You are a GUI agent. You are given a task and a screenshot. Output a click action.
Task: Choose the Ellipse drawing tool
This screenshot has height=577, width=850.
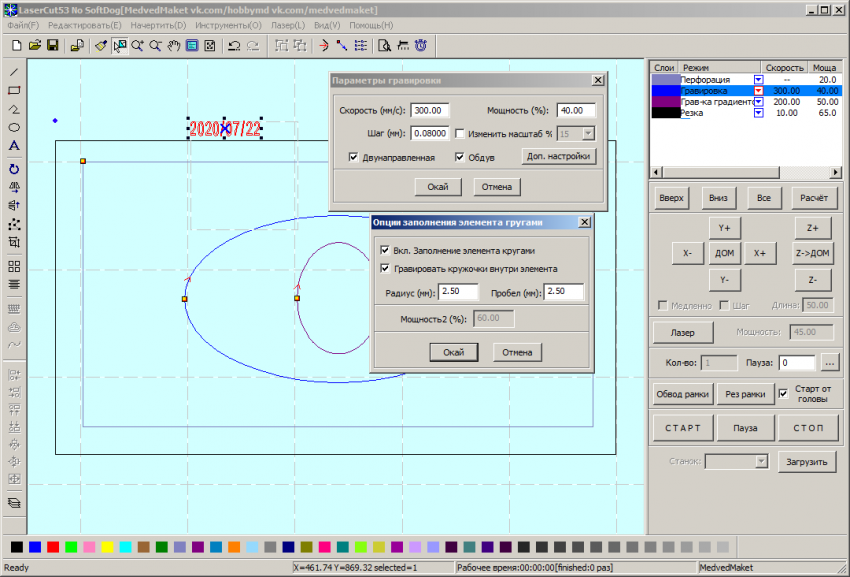pyautogui.click(x=14, y=128)
